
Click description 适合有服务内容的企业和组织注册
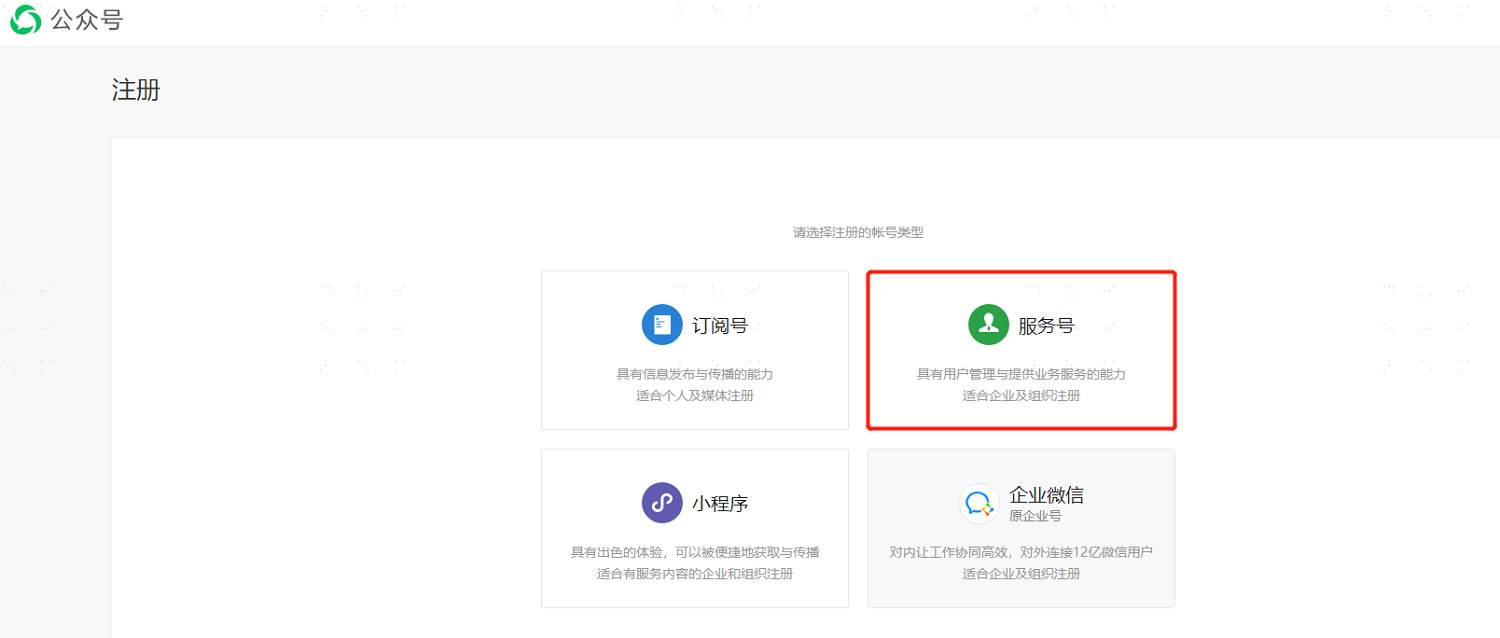(x=695, y=574)
